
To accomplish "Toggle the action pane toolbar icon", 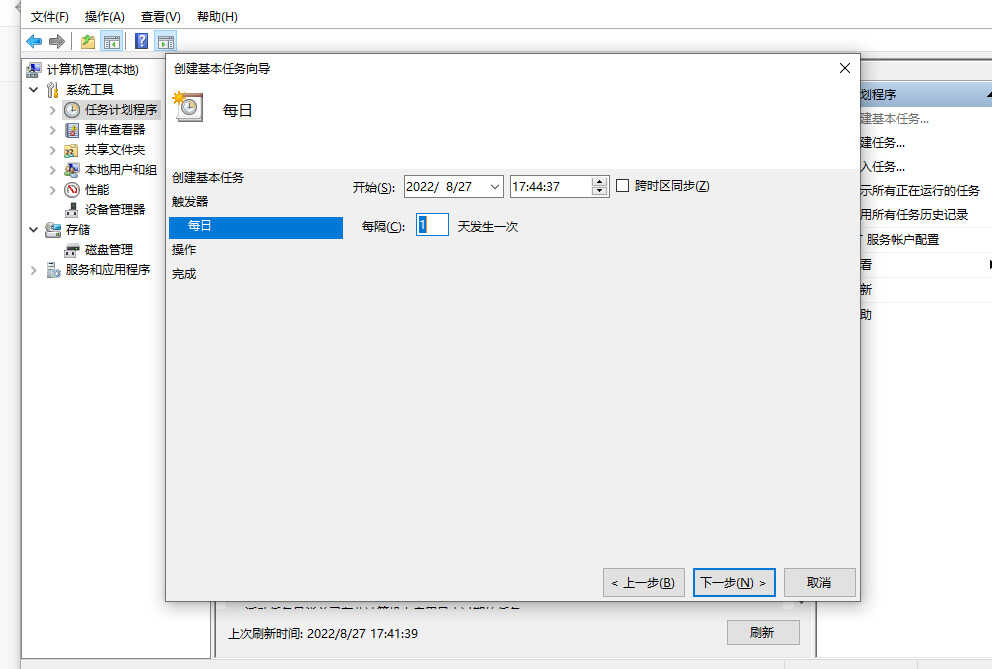I will click(x=166, y=42).
